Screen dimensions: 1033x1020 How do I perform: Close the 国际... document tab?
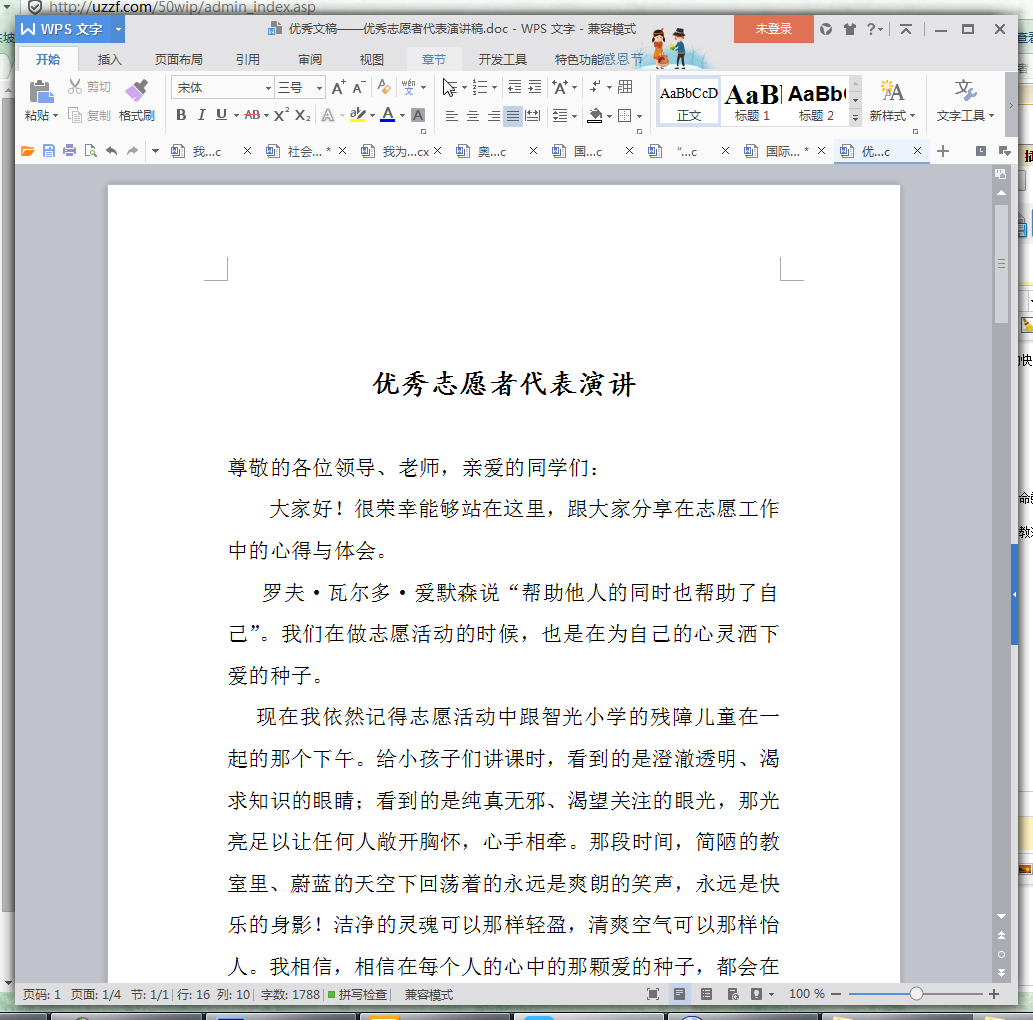click(822, 151)
